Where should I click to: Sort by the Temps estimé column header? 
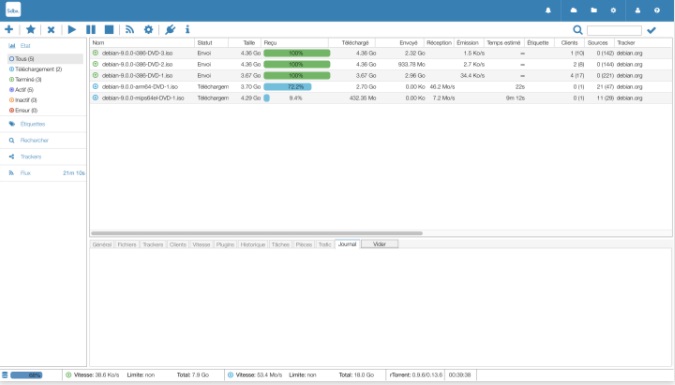[504, 43]
